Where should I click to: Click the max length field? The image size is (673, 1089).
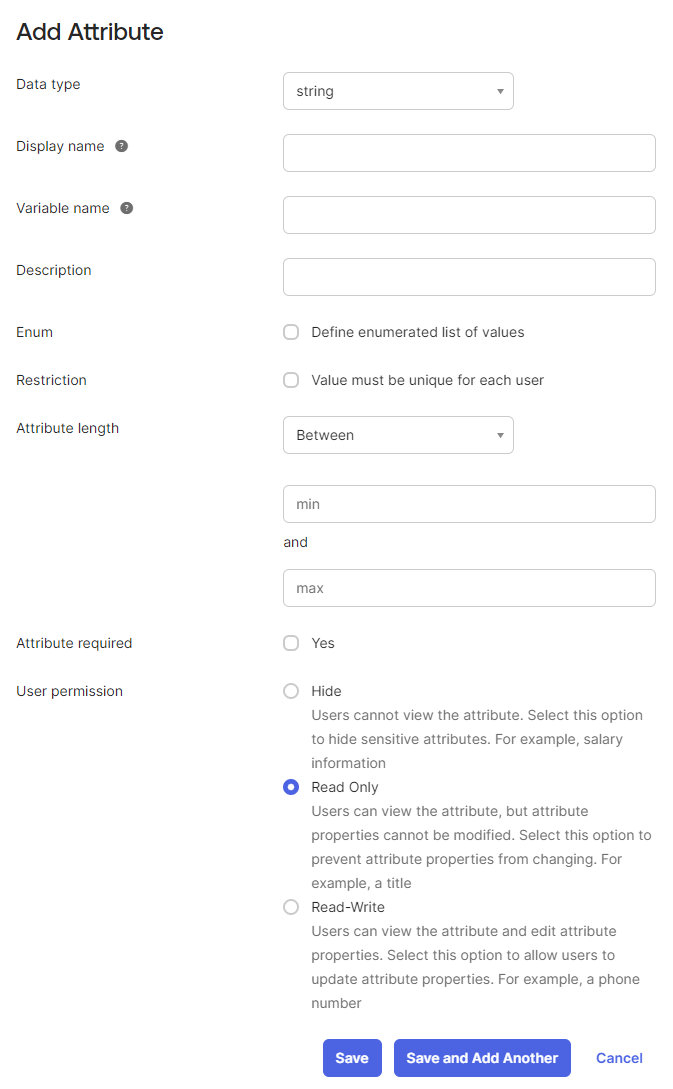pyautogui.click(x=469, y=588)
